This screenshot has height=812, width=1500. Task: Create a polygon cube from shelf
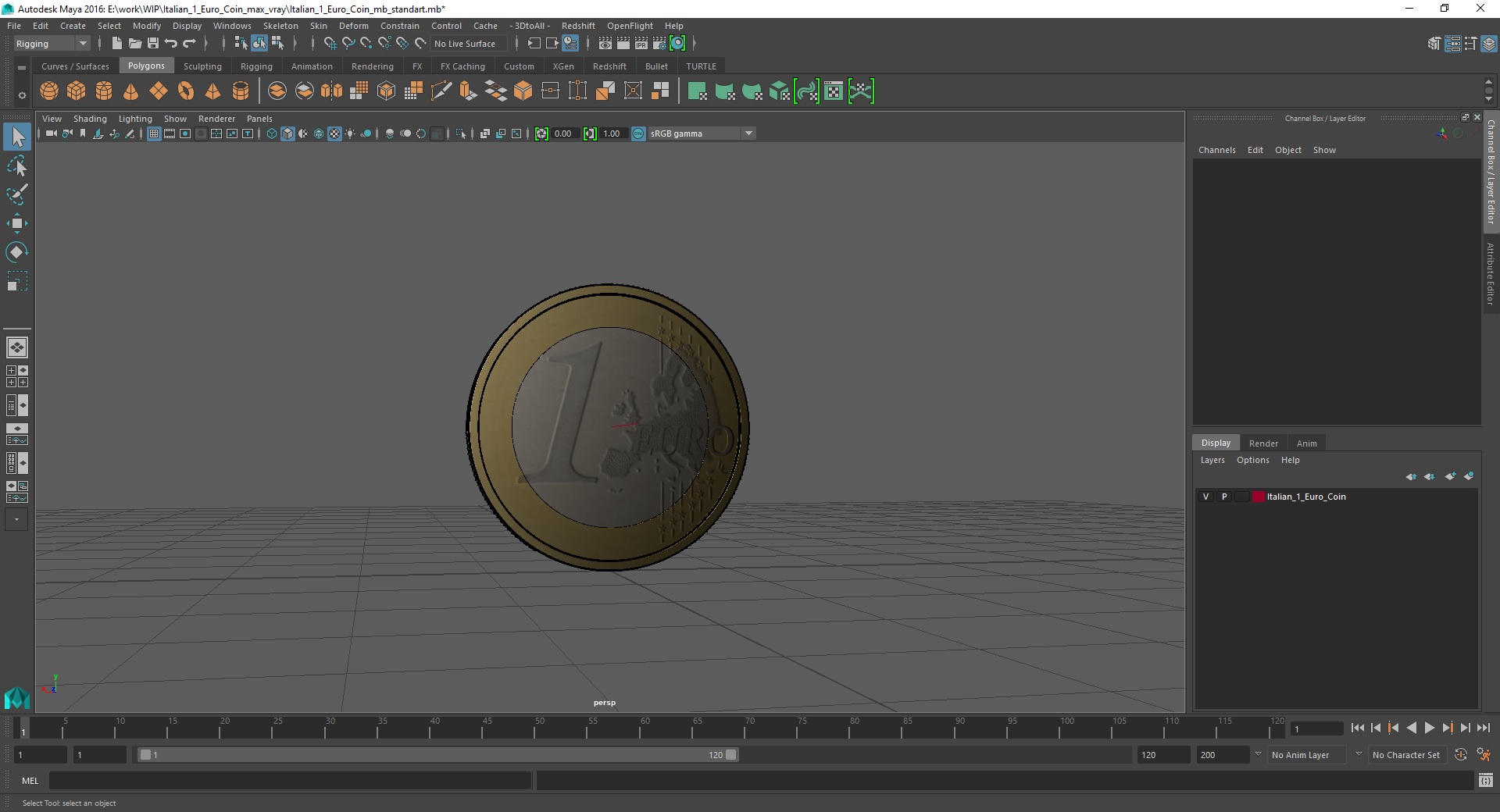coord(77,91)
